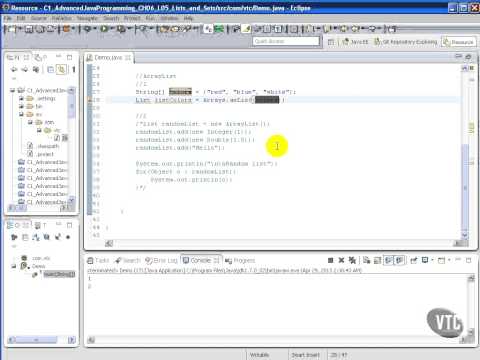The image size is (480, 360).
Task: Click the Pin Console icon
Action: point(414,260)
